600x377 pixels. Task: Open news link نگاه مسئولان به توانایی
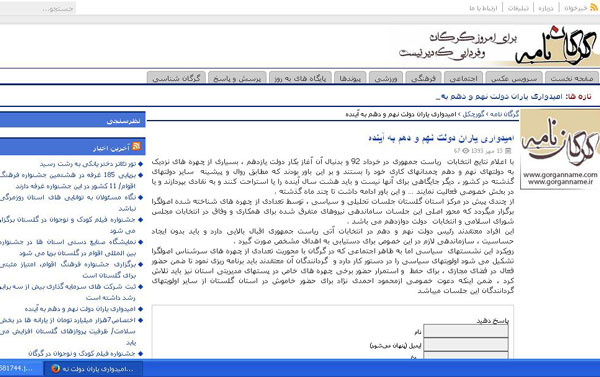pos(68,202)
